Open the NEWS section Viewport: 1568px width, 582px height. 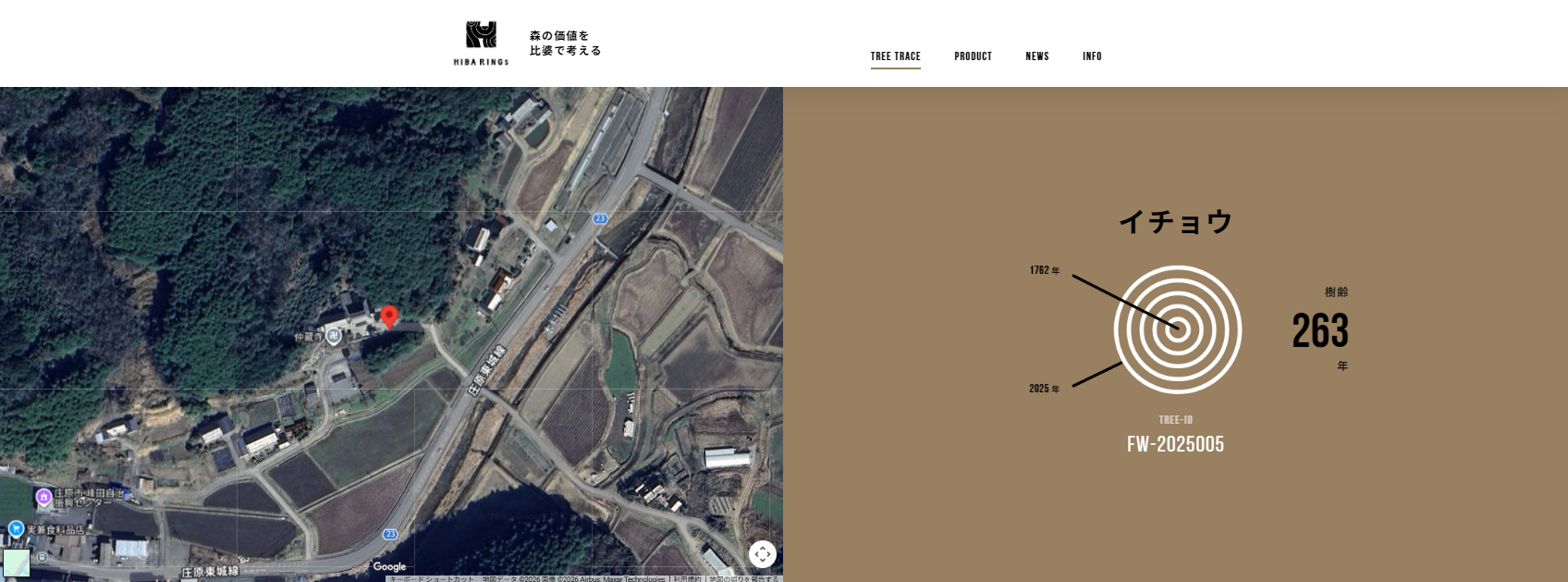click(1037, 56)
